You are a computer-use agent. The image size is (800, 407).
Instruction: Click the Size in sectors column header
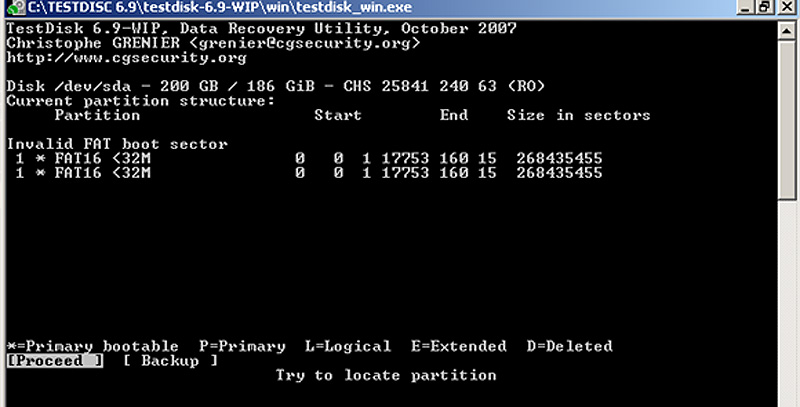[x=579, y=115]
